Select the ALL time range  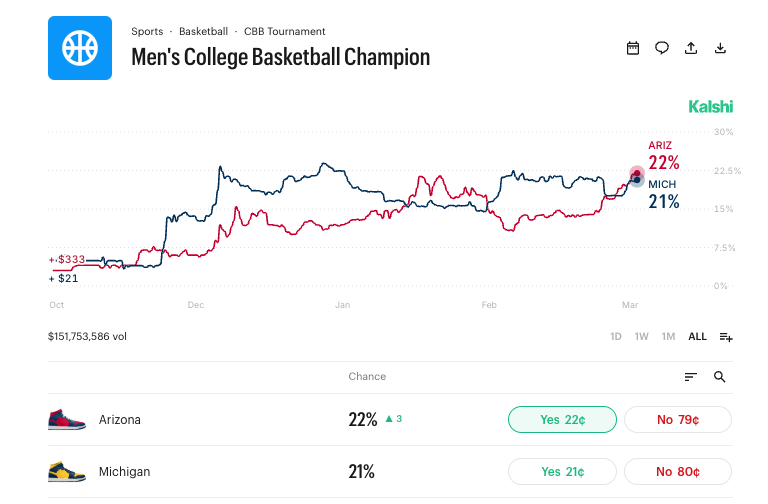pyautogui.click(x=697, y=337)
